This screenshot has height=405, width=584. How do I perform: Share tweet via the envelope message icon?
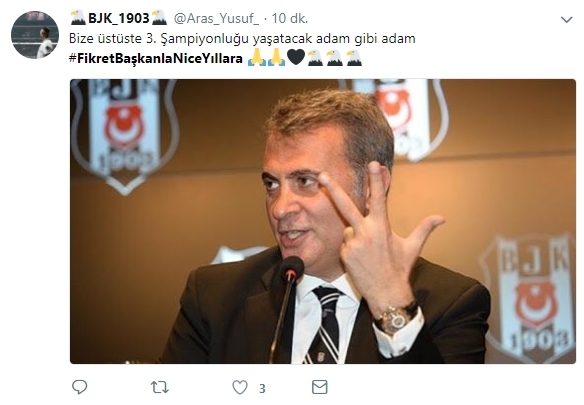click(x=320, y=387)
